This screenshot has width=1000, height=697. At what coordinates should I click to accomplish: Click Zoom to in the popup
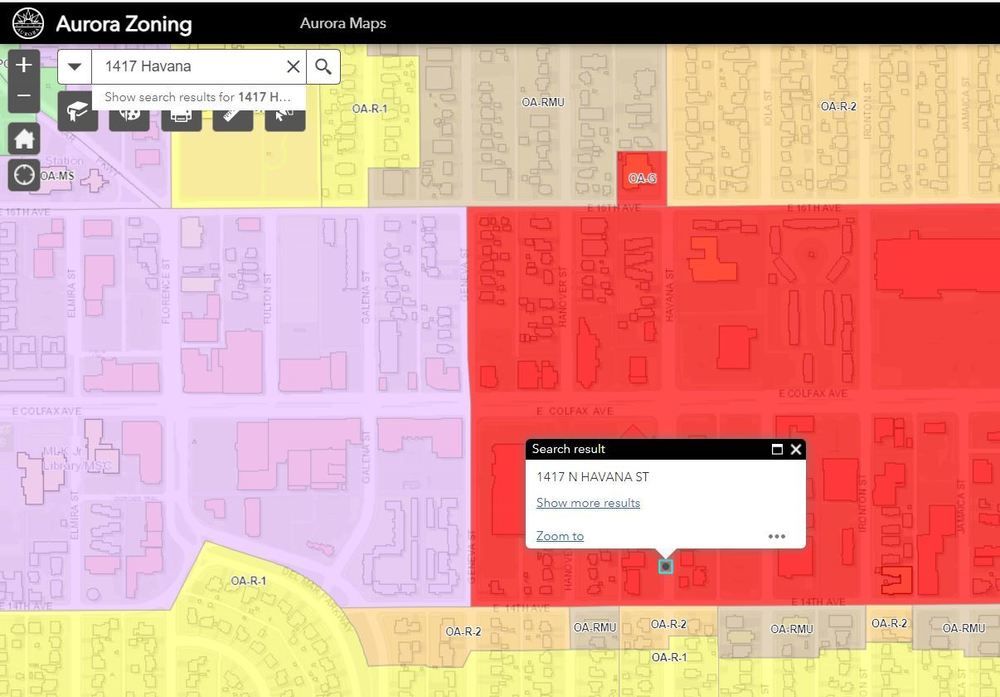560,536
